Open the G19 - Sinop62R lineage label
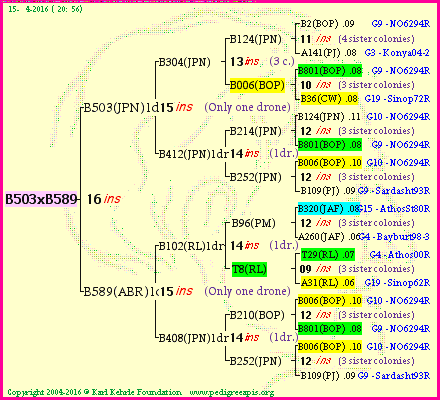Image resolution: width=440 pixels, height=400 pixels. tap(397, 283)
